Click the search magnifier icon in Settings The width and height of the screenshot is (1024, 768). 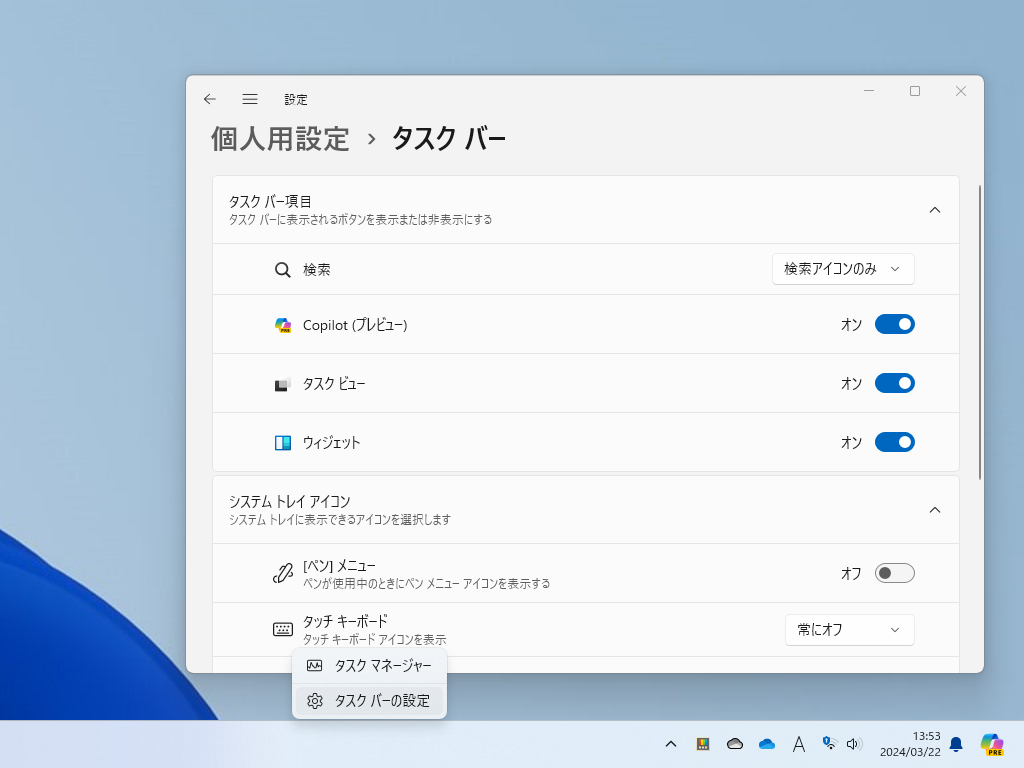click(x=283, y=269)
